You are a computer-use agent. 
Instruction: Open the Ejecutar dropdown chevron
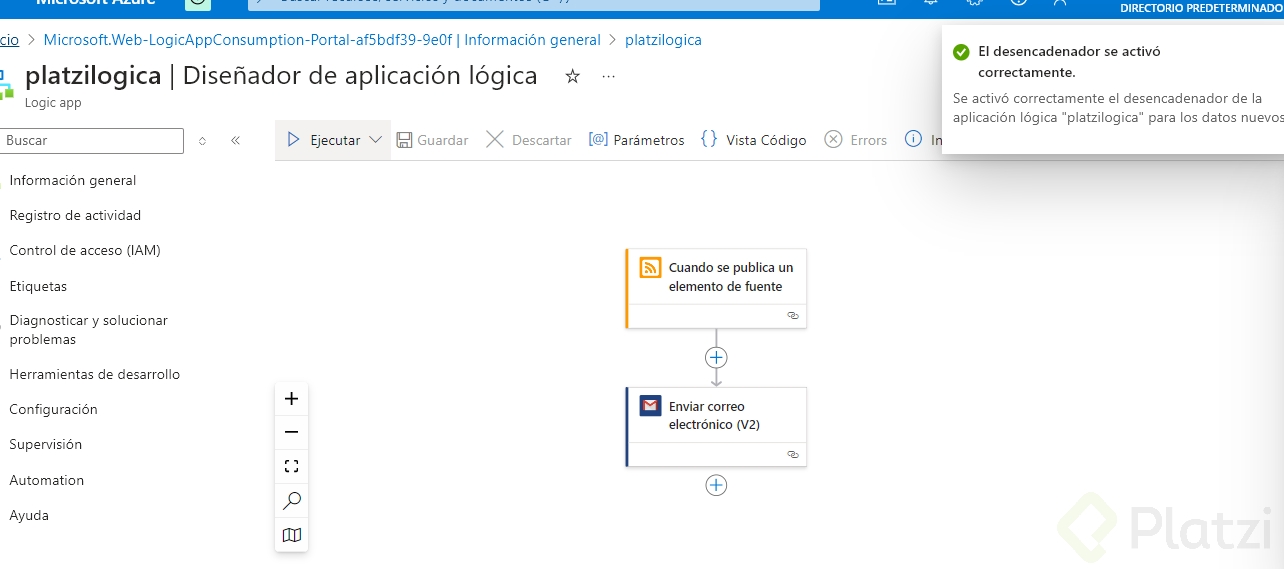point(376,140)
